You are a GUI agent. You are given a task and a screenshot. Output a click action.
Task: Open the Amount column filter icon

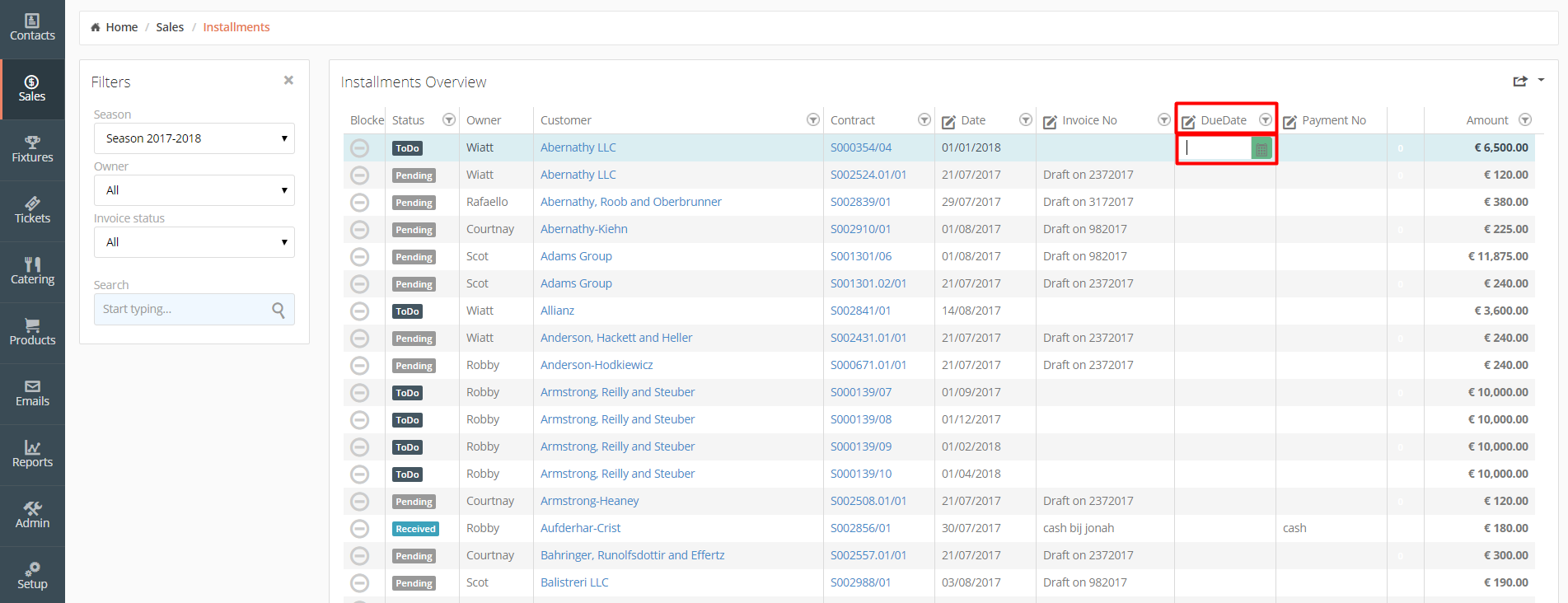[x=1525, y=120]
